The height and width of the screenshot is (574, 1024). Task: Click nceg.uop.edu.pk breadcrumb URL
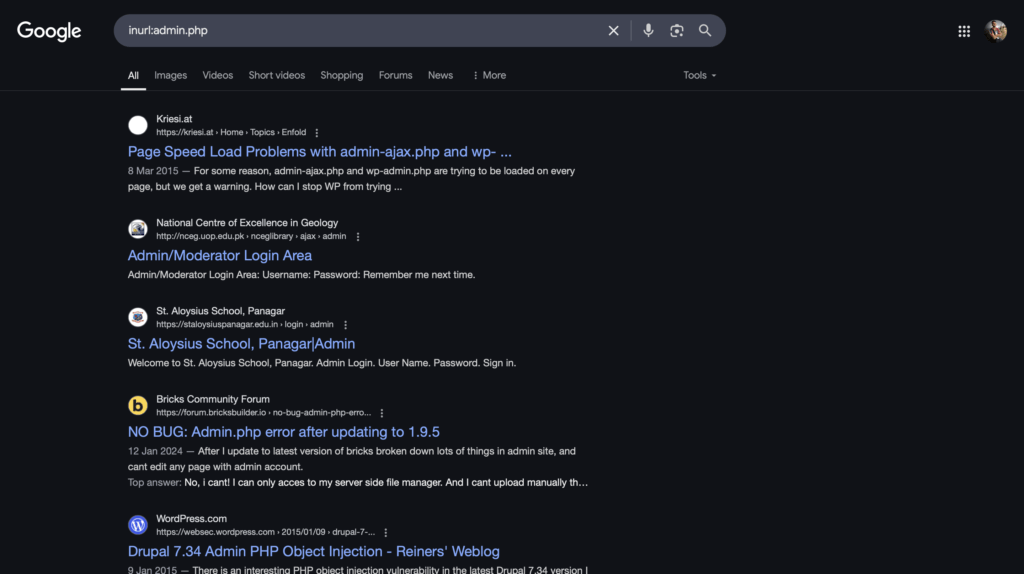[251, 236]
